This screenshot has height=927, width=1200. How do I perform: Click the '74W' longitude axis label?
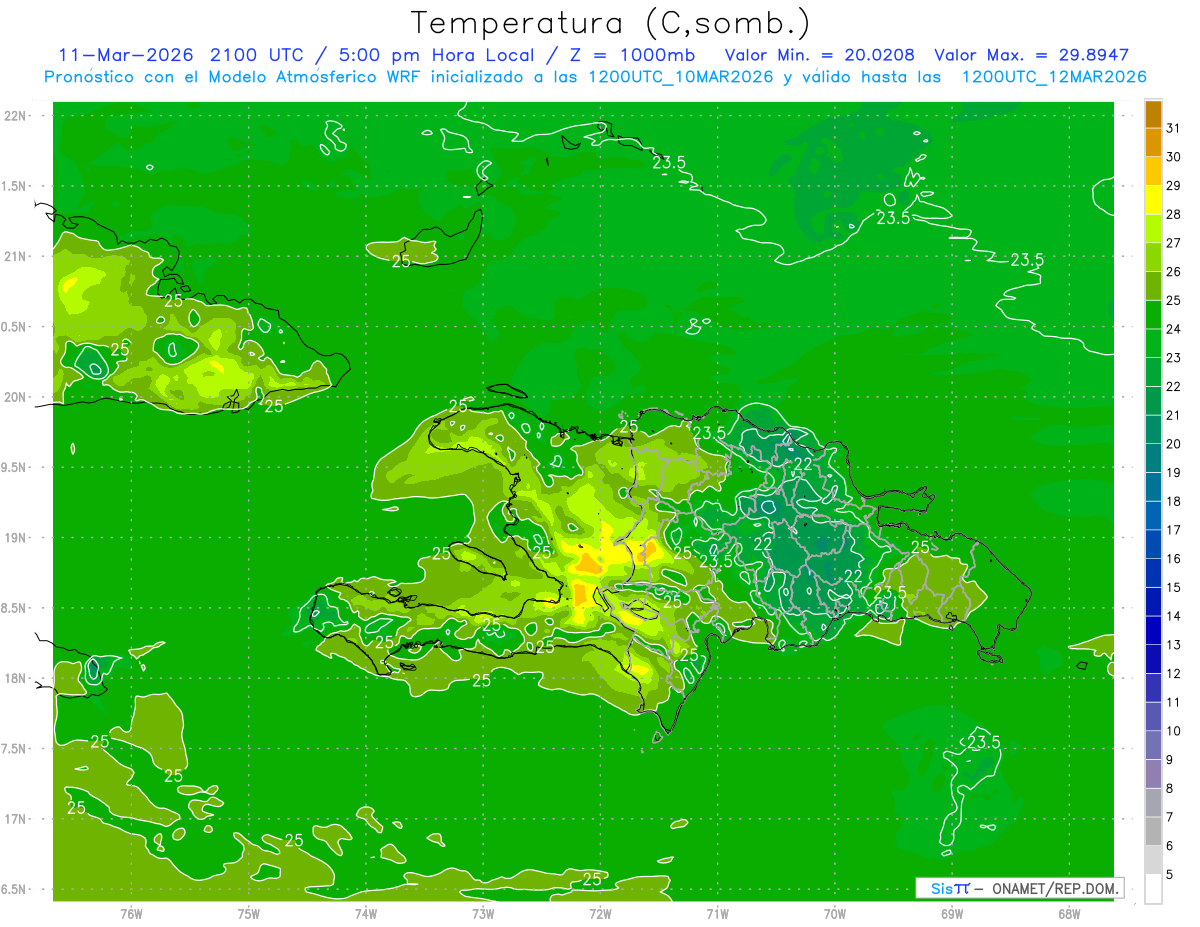pos(366,913)
